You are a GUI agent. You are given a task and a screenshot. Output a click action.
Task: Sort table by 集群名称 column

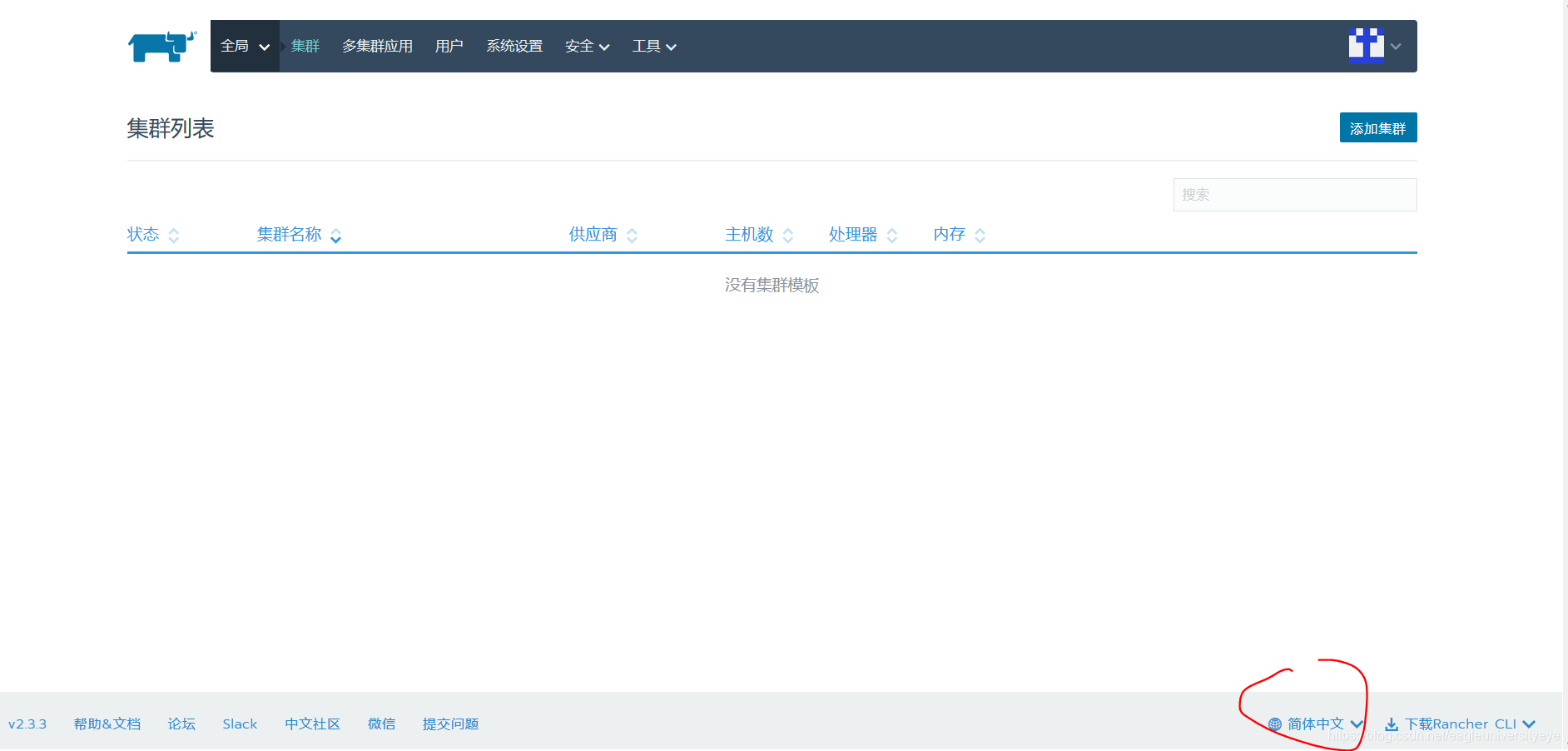(299, 235)
